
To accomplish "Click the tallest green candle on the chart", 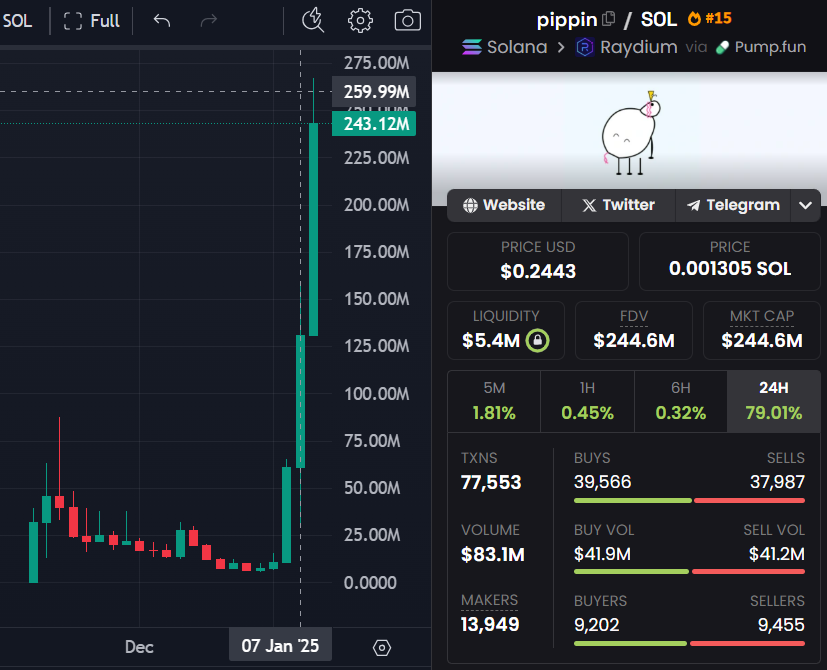I will (313, 229).
